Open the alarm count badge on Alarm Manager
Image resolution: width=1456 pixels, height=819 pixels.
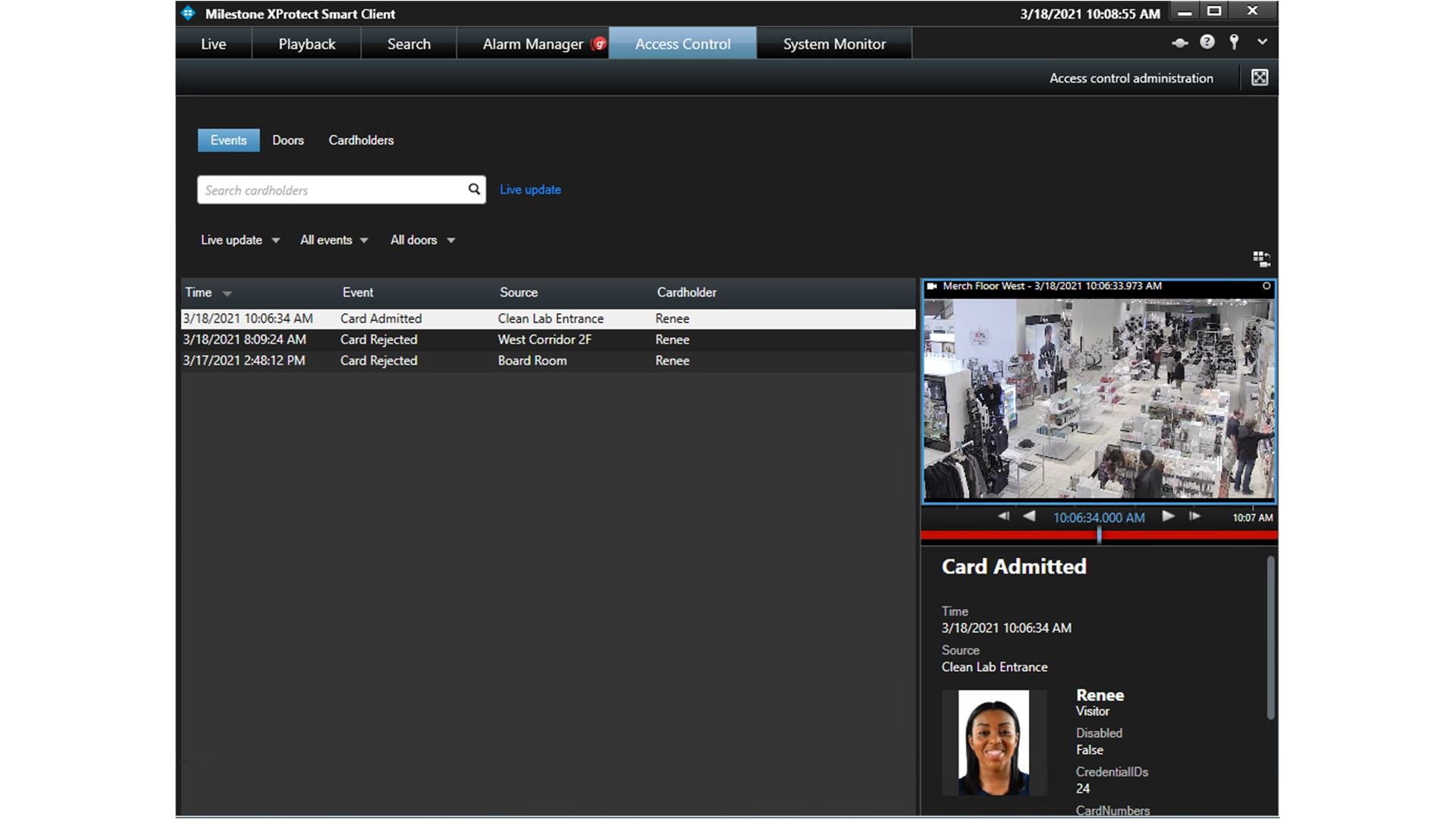pos(599,44)
